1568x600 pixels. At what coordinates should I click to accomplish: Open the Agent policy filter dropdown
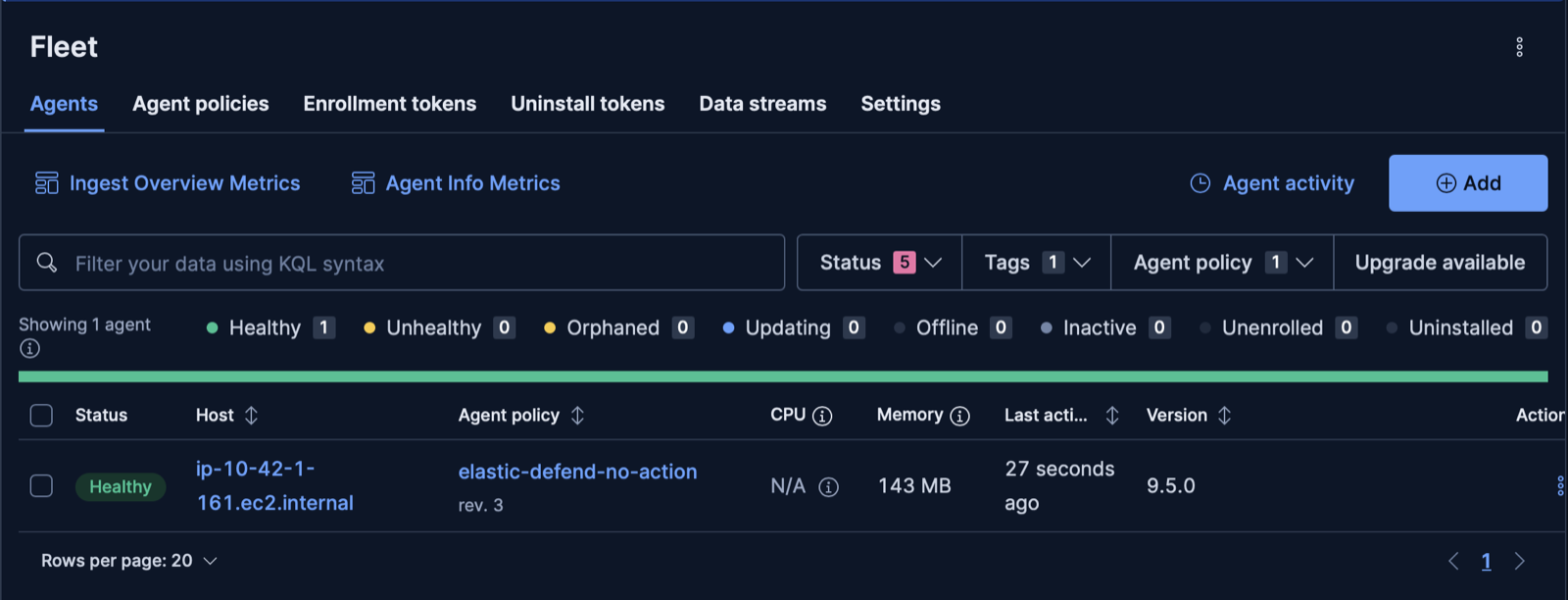[1222, 263]
